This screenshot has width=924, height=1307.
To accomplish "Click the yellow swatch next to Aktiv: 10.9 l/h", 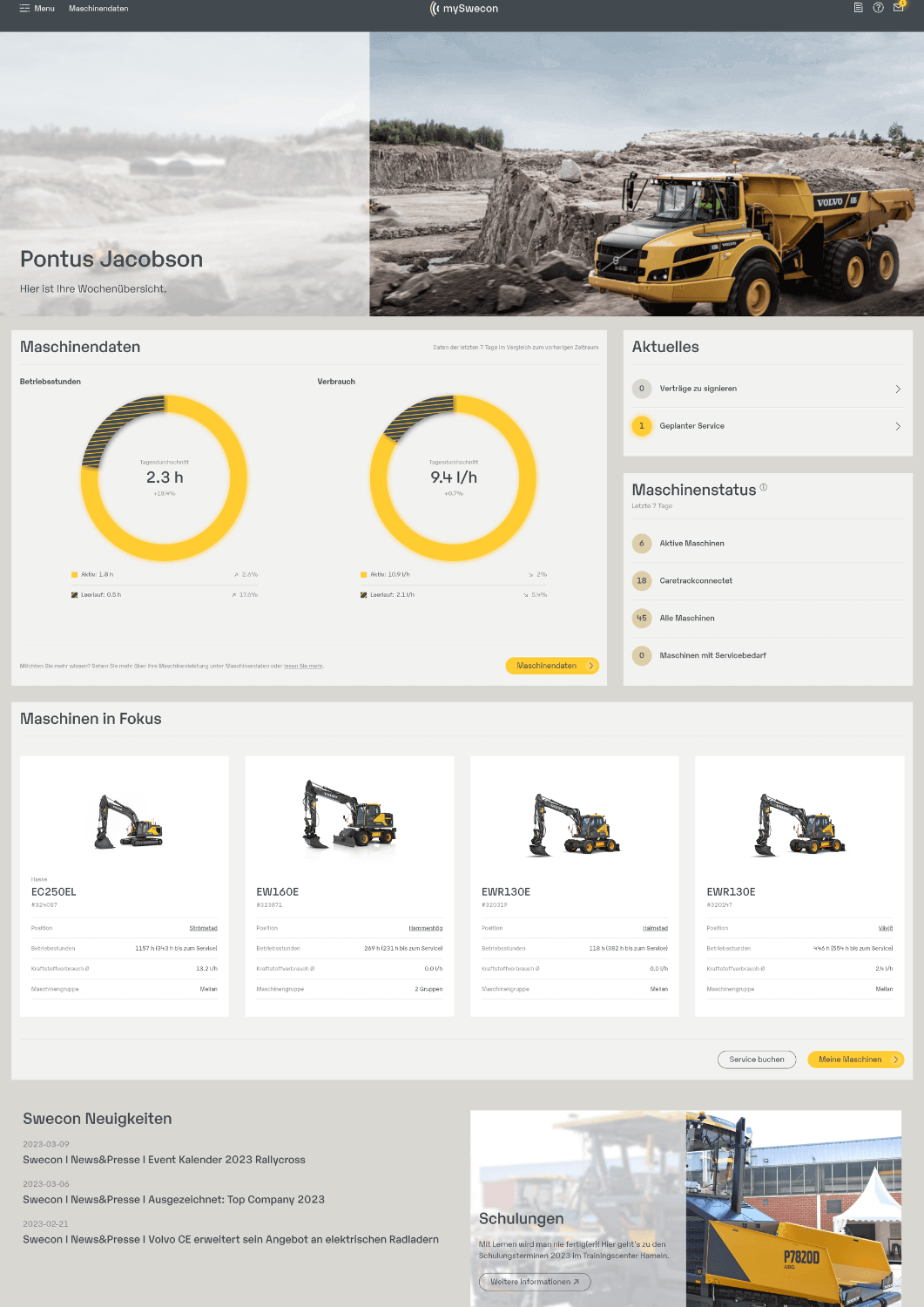I will (x=363, y=575).
